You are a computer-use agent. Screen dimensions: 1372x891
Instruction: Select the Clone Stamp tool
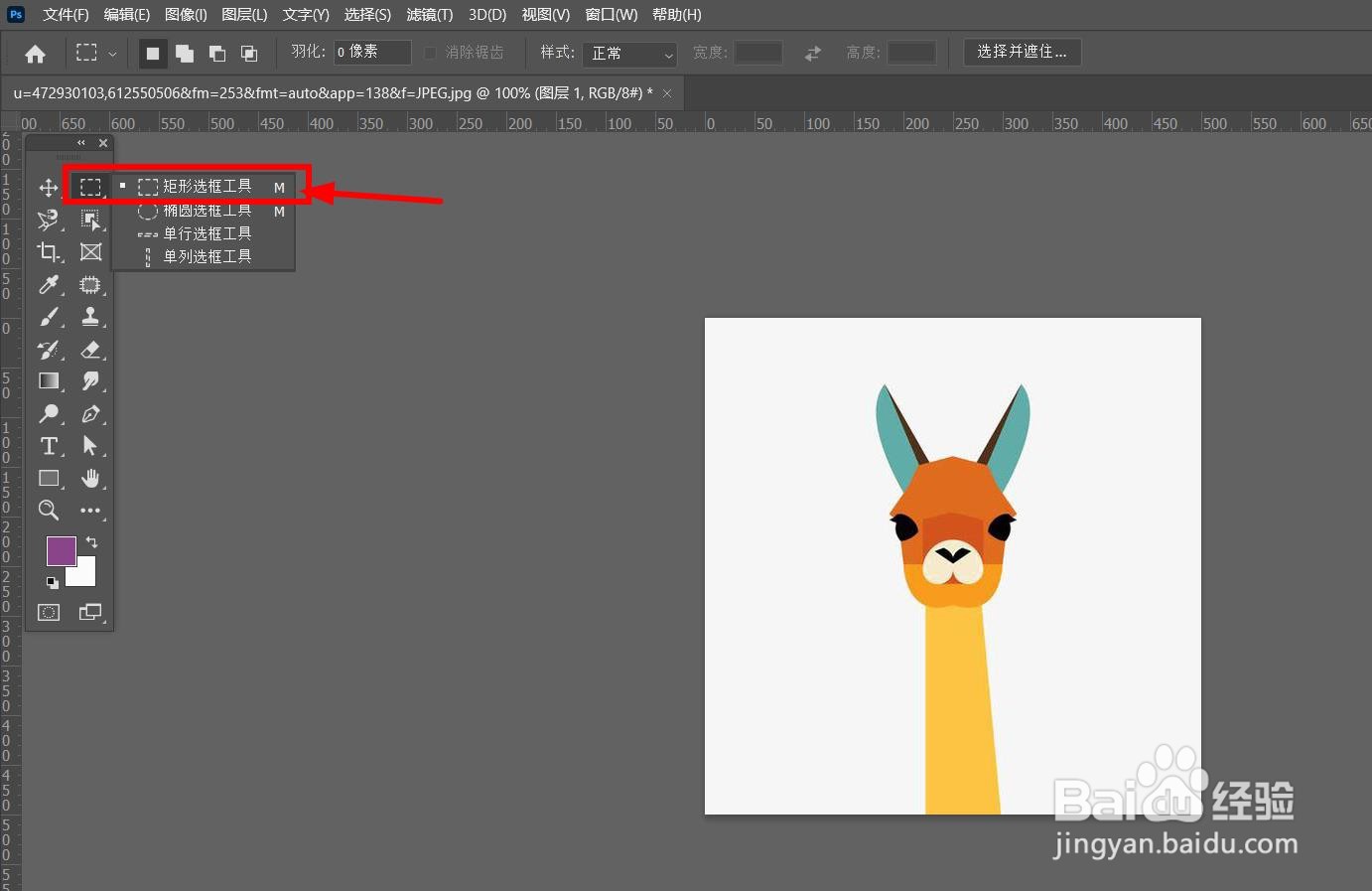[x=90, y=317]
